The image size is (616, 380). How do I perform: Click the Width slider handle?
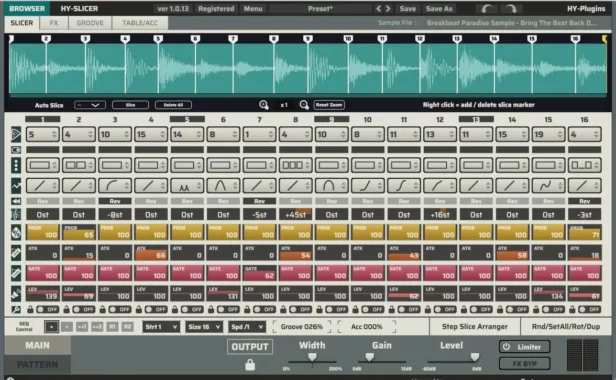click(312, 357)
